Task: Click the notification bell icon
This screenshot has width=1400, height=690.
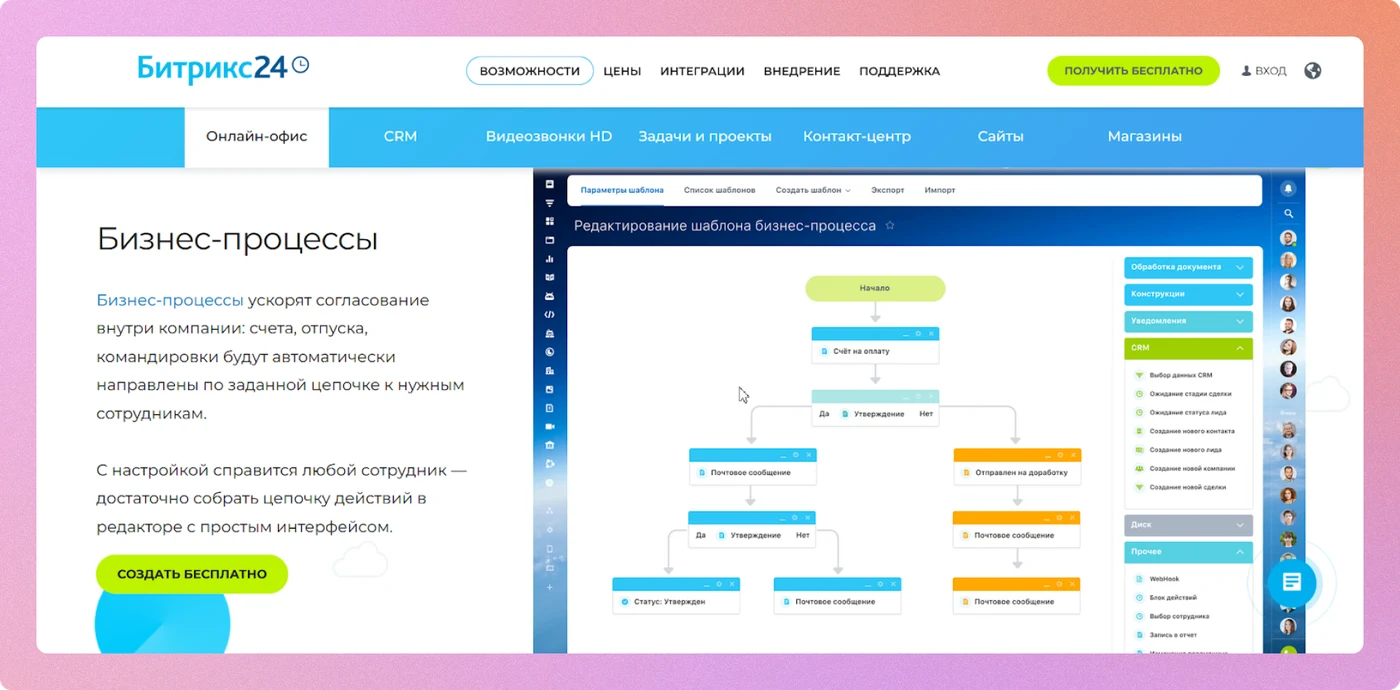Action: click(x=1288, y=188)
